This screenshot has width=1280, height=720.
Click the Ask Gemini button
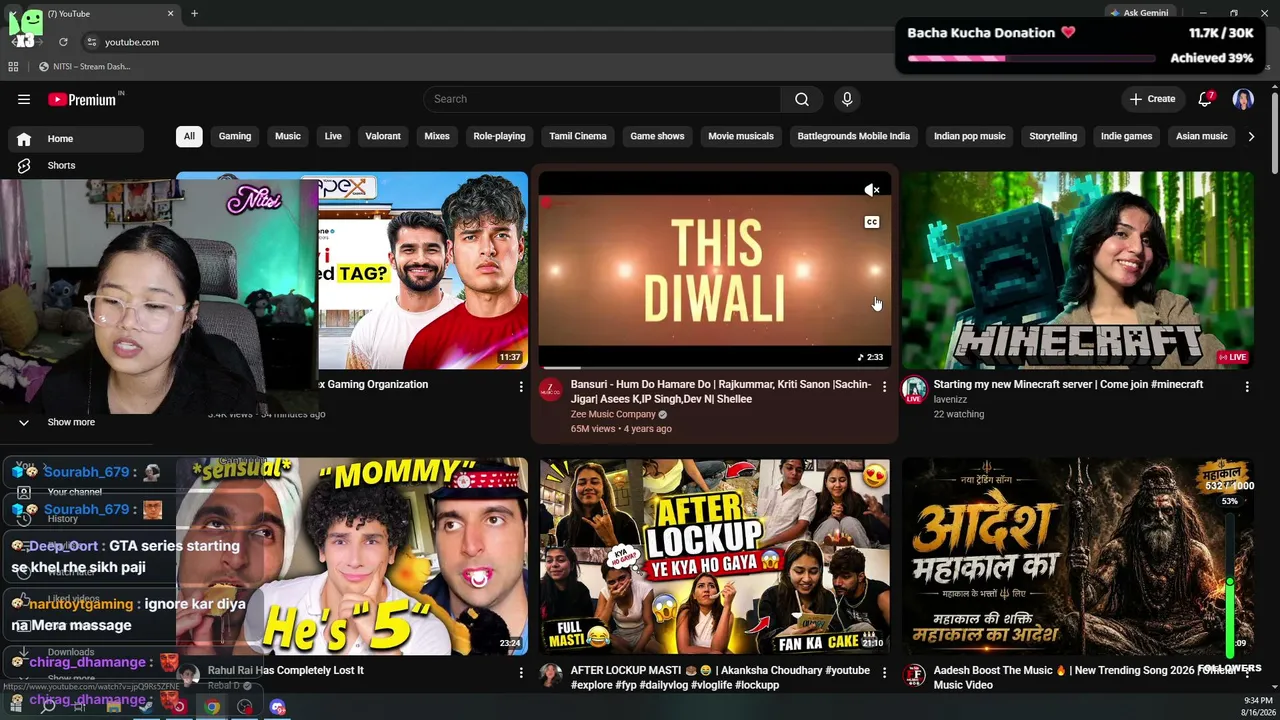[x=1138, y=13]
